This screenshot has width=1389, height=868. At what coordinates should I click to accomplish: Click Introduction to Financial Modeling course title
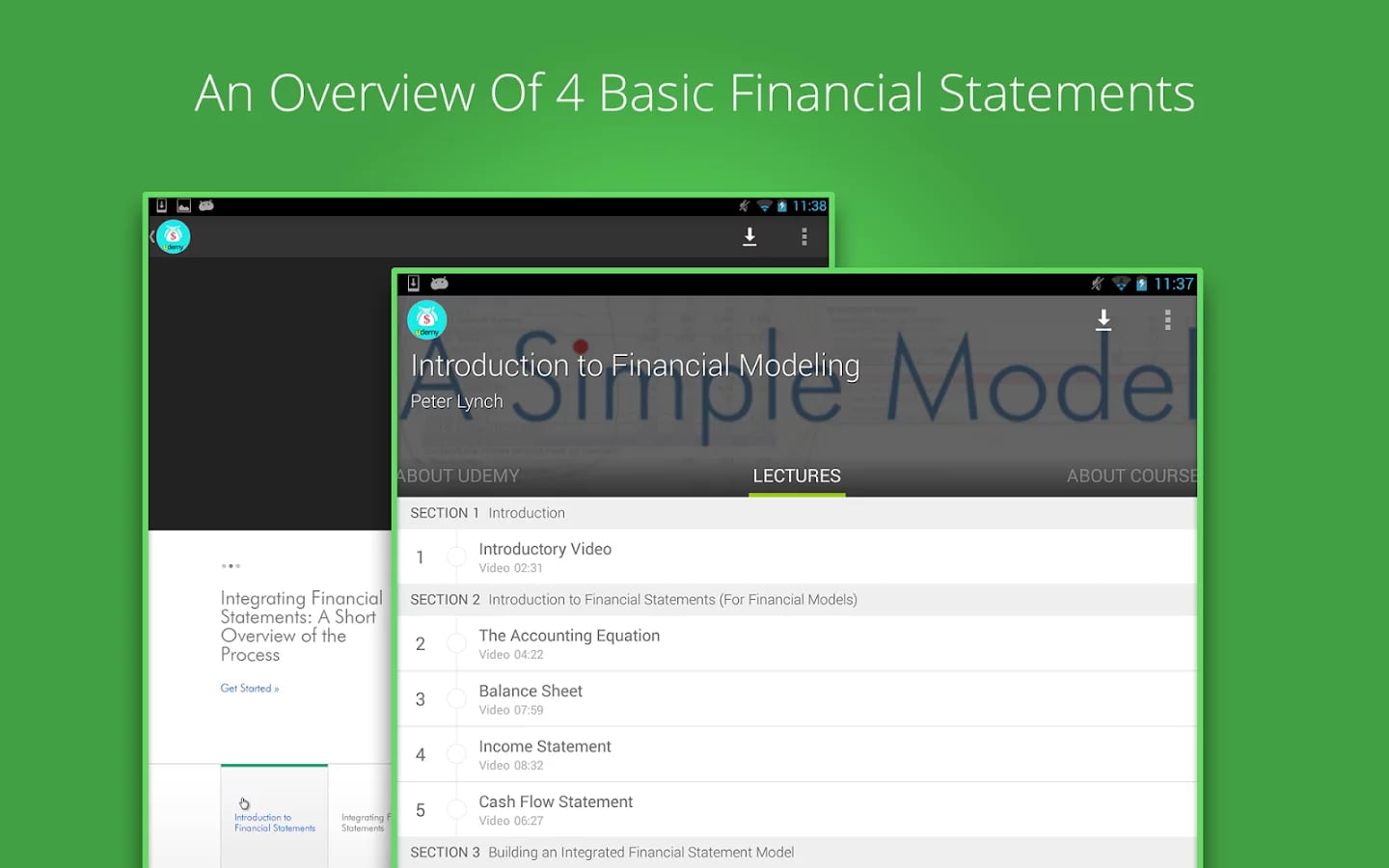coord(635,366)
